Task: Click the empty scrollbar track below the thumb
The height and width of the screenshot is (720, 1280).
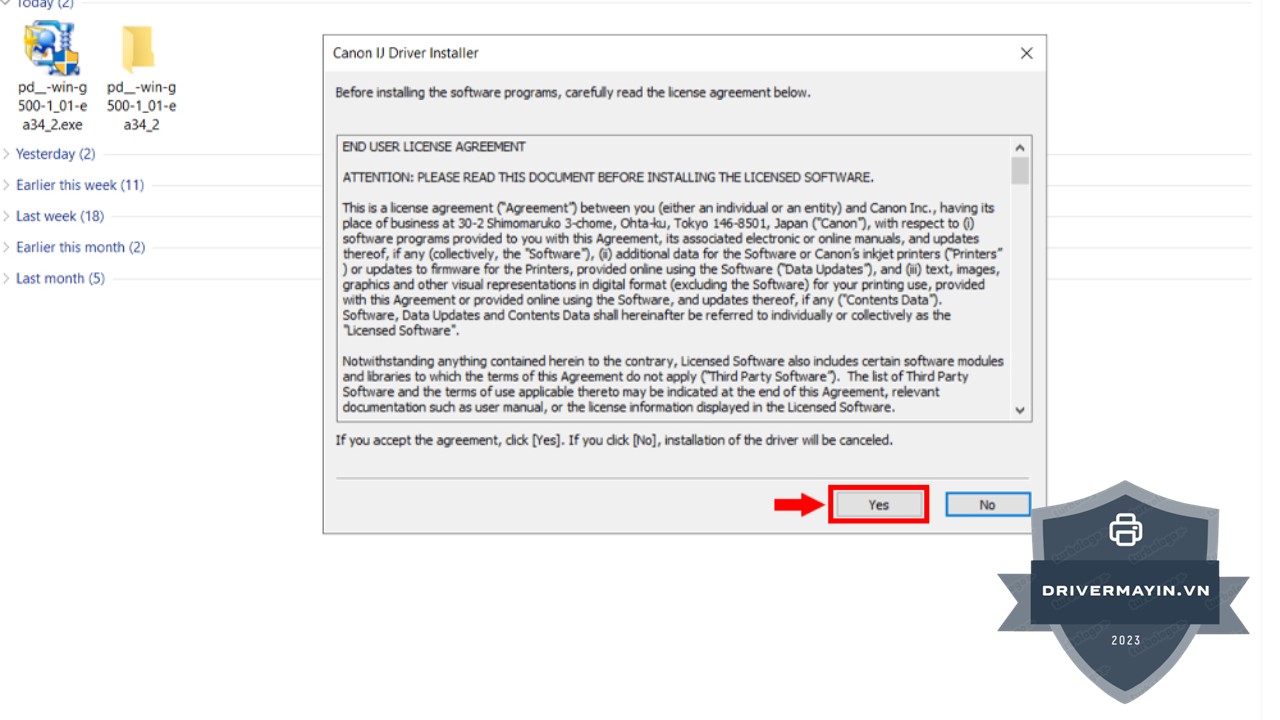Action: 1020,292
